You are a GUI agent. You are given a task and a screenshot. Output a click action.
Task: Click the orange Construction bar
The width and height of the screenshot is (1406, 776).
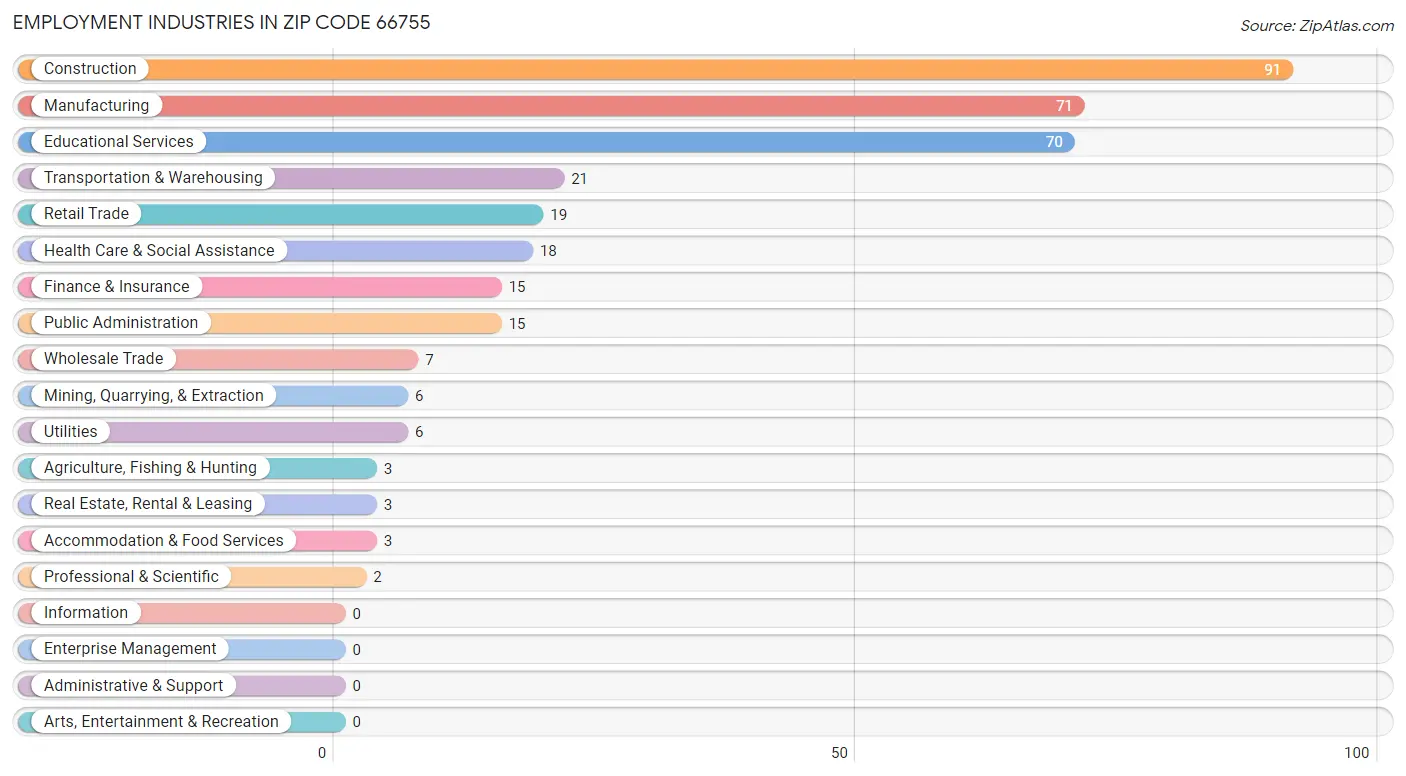656,69
